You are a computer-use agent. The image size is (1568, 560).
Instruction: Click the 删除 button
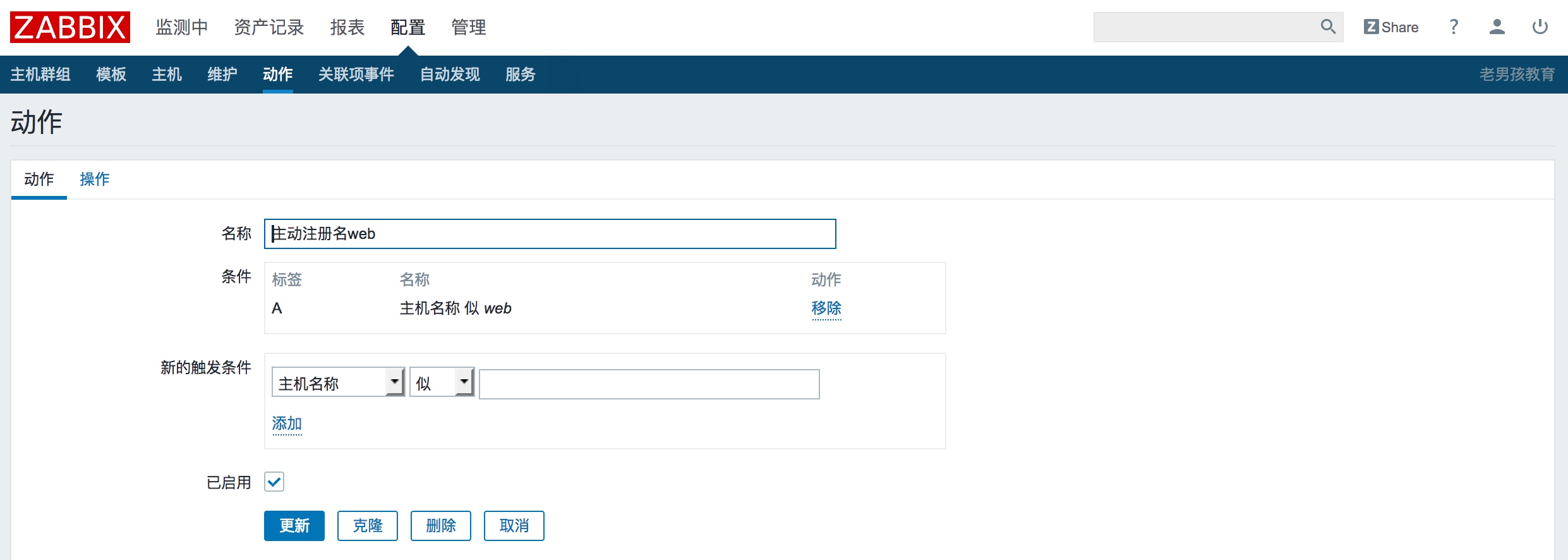tap(441, 525)
